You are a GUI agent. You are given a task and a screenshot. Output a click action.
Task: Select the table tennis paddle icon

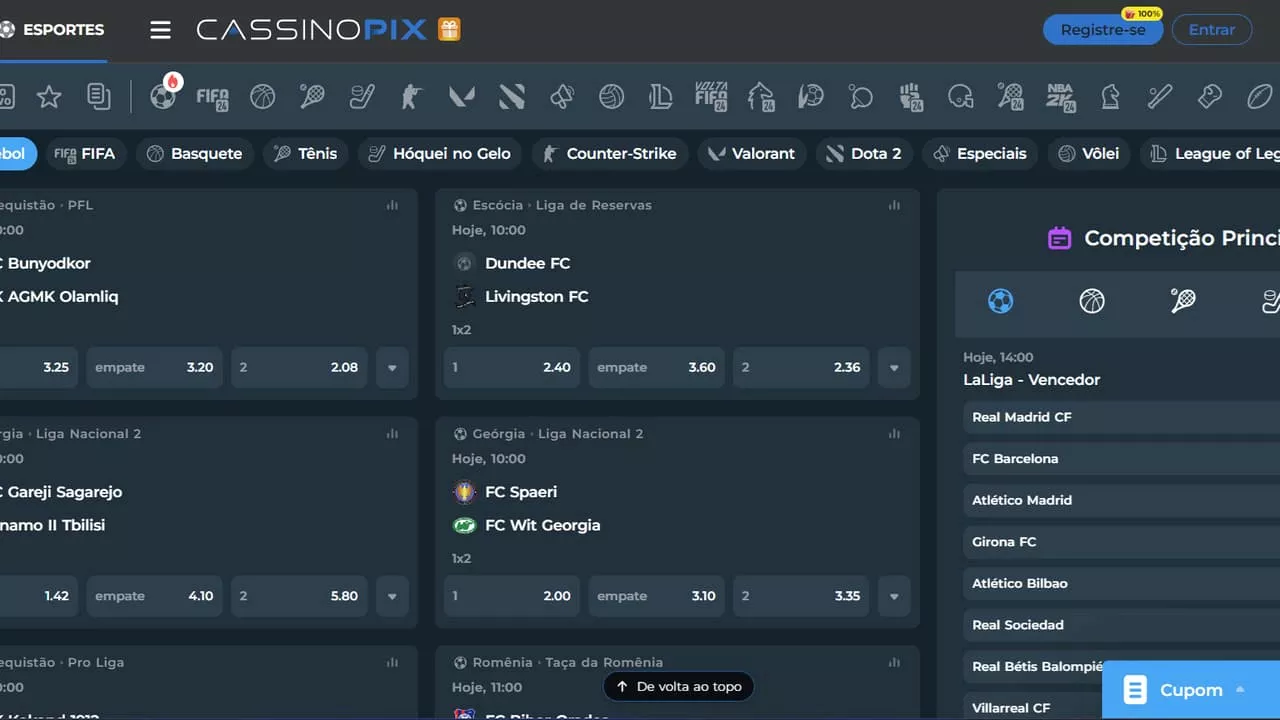tap(860, 97)
